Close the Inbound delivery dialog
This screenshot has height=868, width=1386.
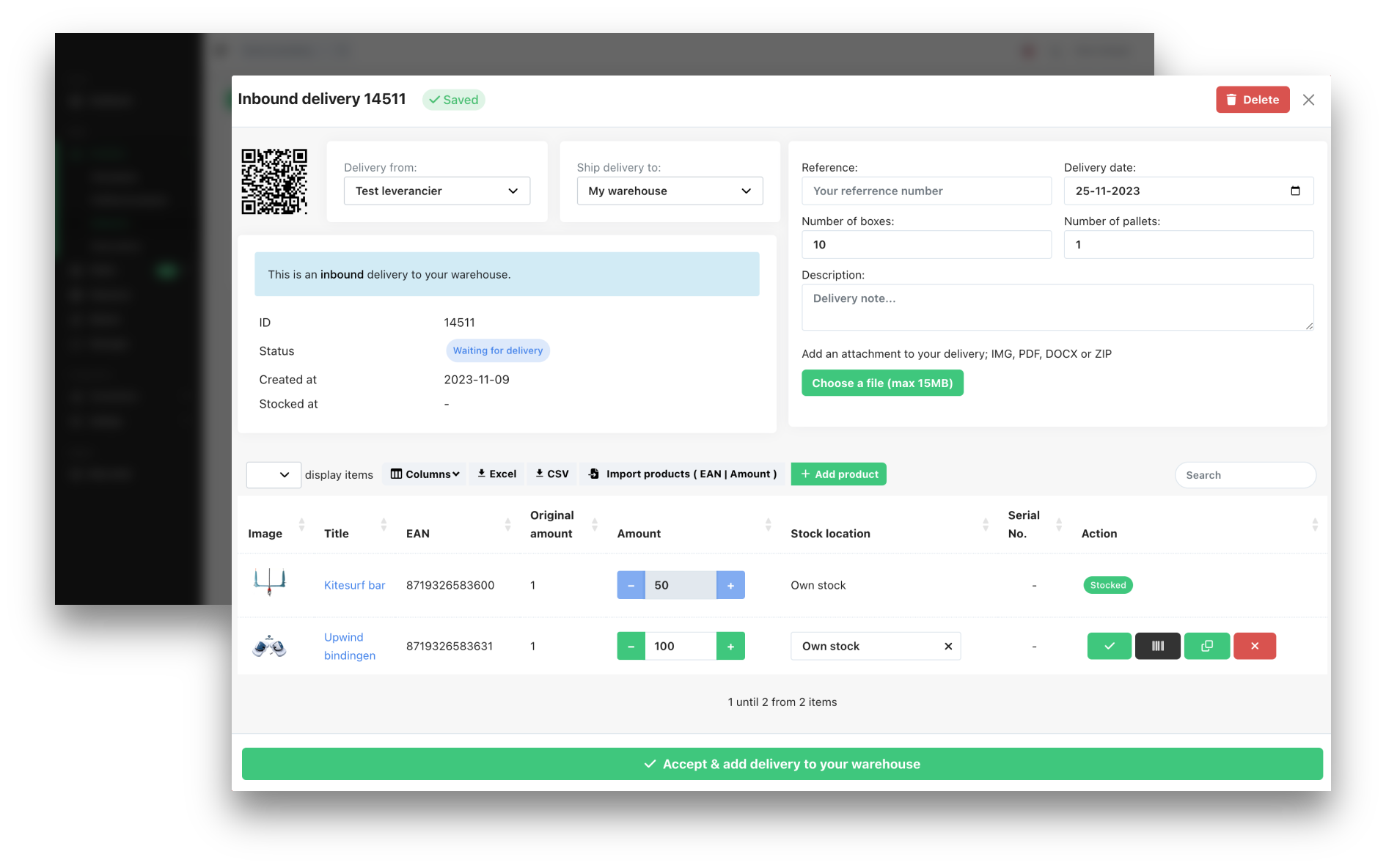pos(1308,100)
